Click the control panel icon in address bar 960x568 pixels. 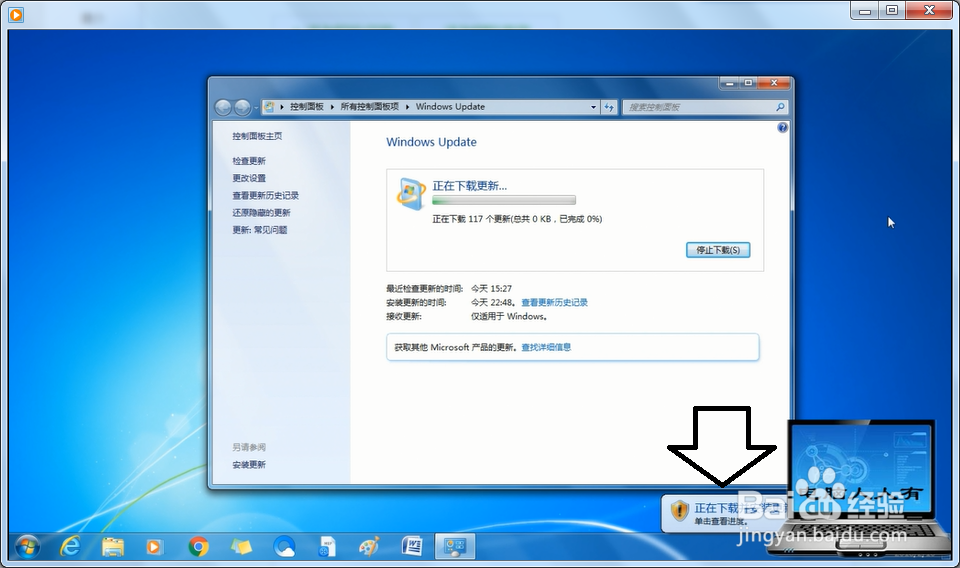tap(269, 106)
